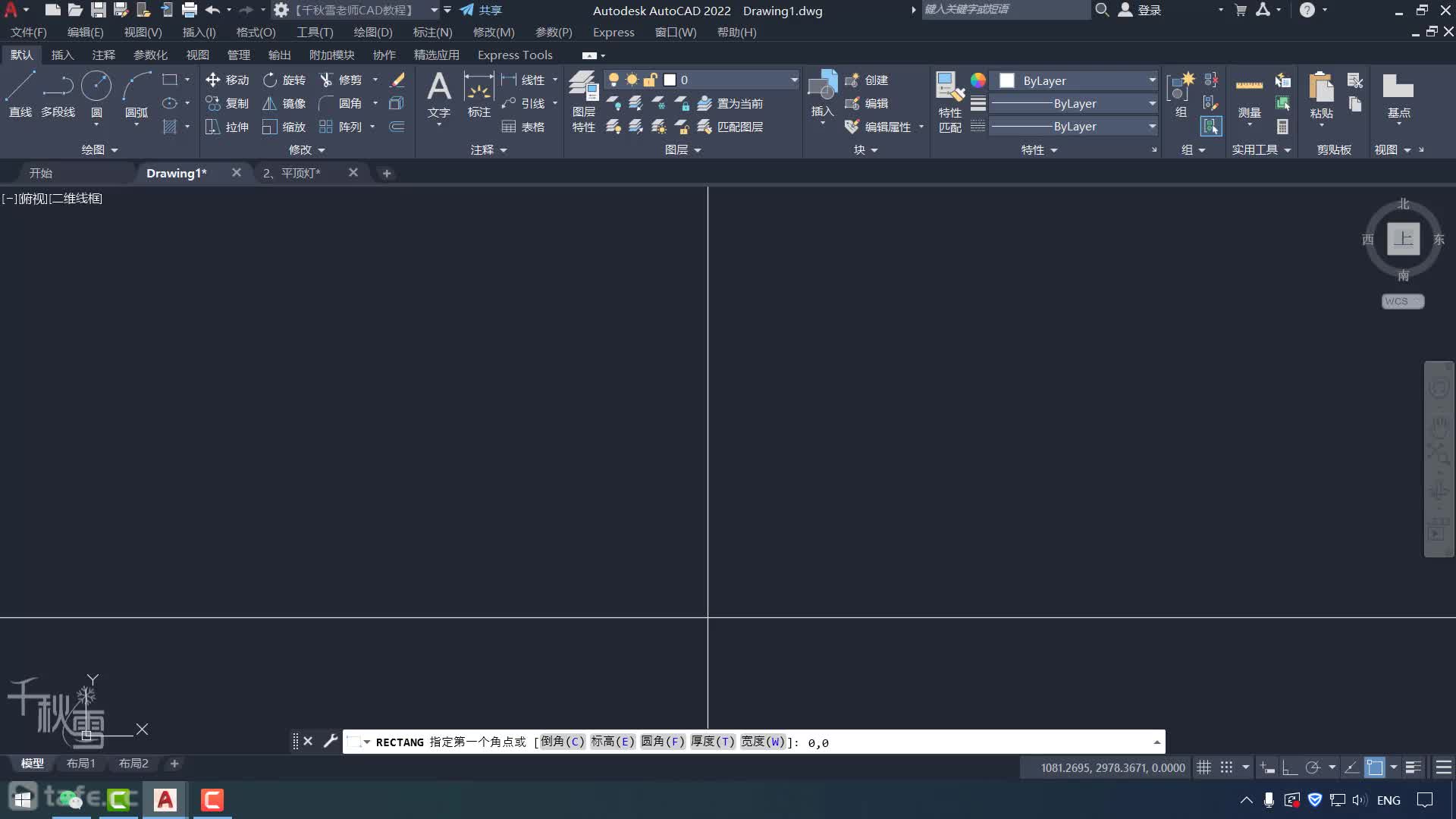Click the Stretch (拉伸) tool
Image resolution: width=1456 pixels, height=819 pixels.
pyautogui.click(x=227, y=127)
